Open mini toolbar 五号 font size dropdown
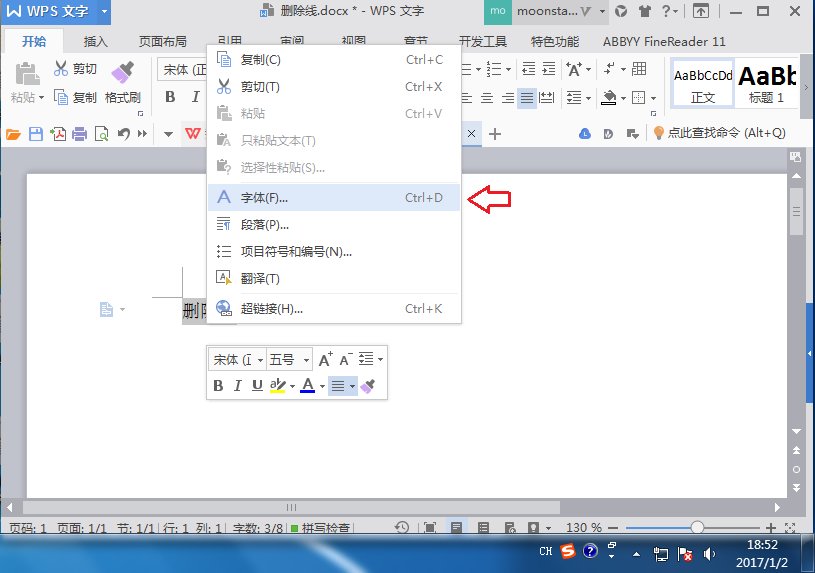 [x=306, y=360]
